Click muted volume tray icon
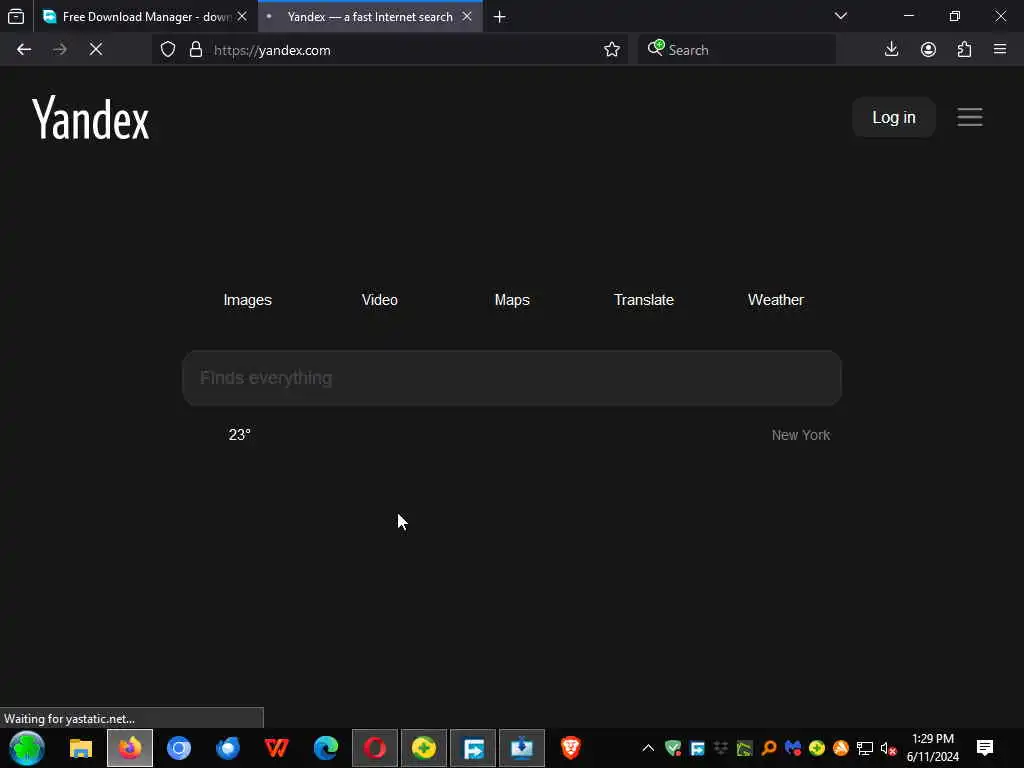Viewport: 1024px width, 768px height. point(888,748)
